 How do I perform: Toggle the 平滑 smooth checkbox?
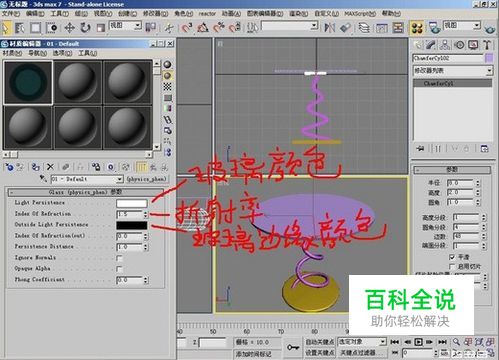pyautogui.click(x=452, y=257)
